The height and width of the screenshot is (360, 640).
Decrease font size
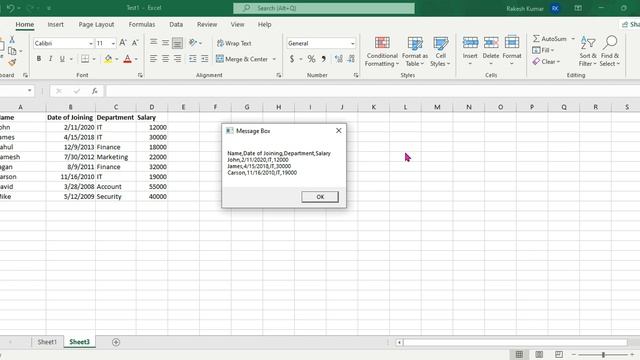coord(135,43)
